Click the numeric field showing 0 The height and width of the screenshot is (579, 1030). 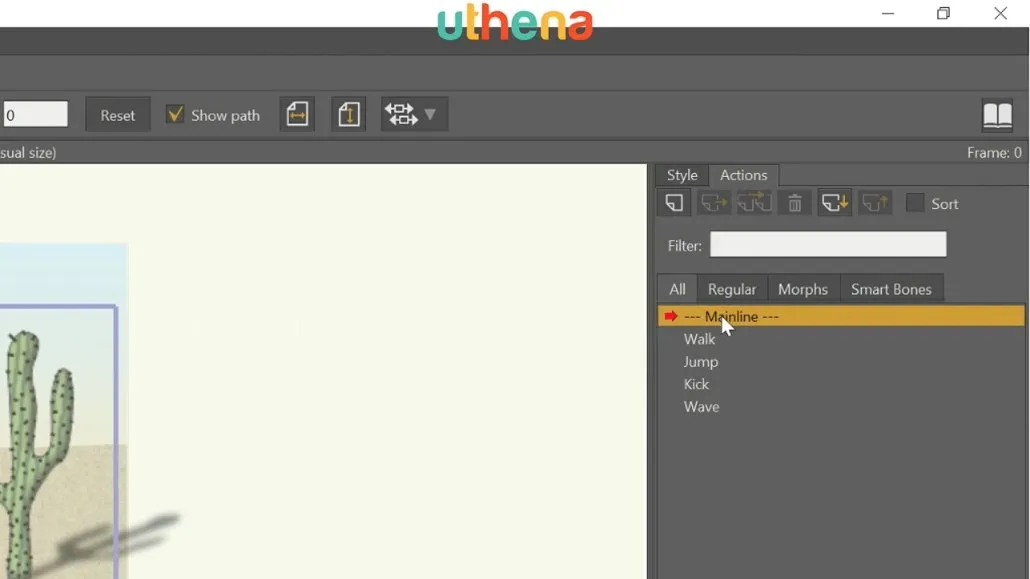34,114
